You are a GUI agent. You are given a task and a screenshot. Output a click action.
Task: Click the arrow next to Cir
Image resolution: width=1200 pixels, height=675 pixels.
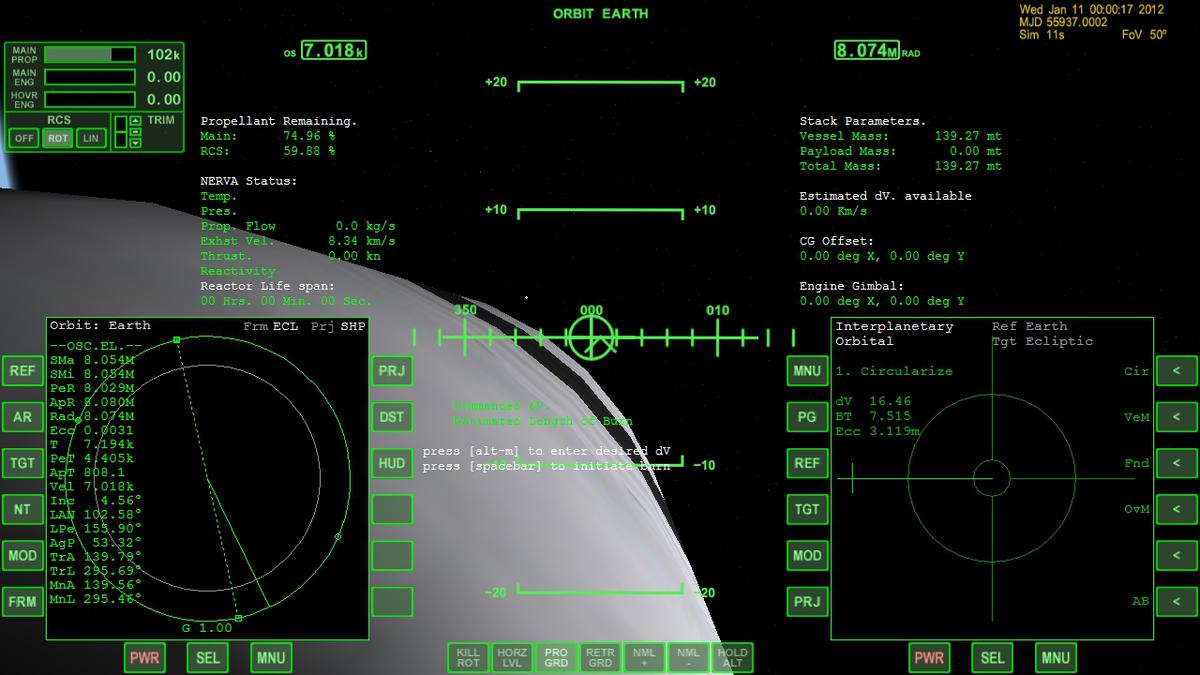coord(1177,370)
